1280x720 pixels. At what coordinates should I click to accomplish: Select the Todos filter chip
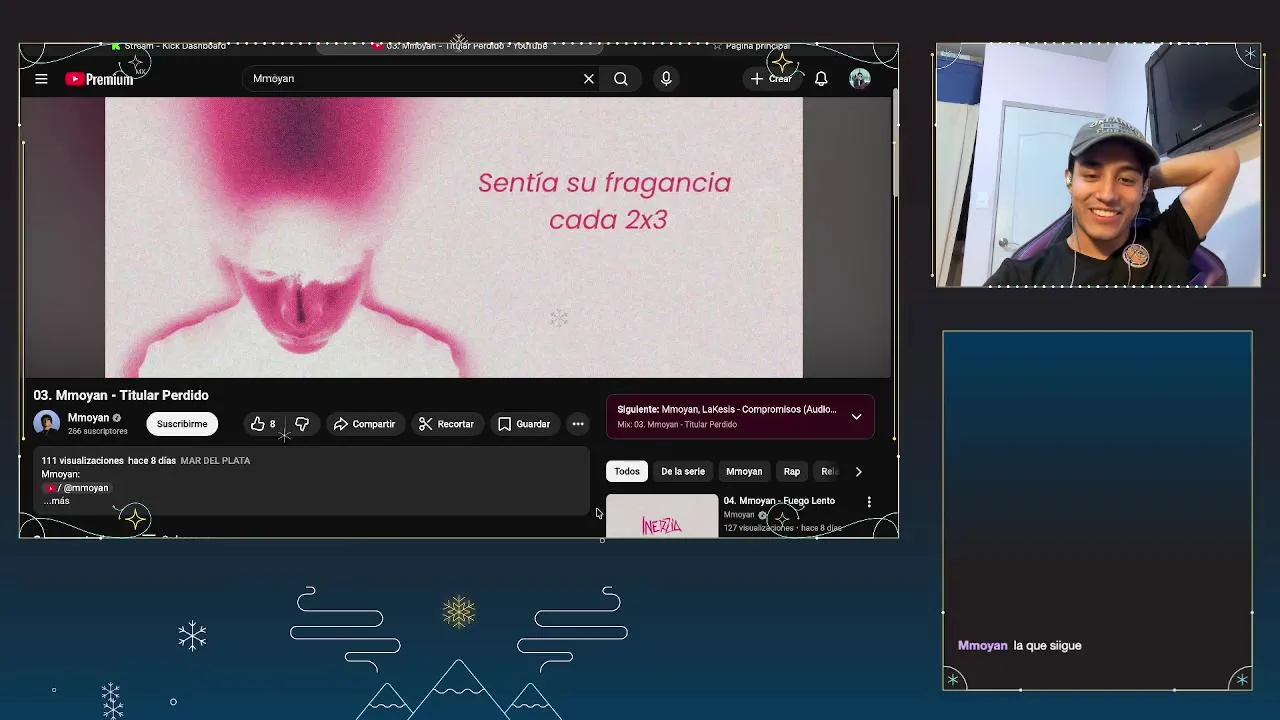pos(627,471)
